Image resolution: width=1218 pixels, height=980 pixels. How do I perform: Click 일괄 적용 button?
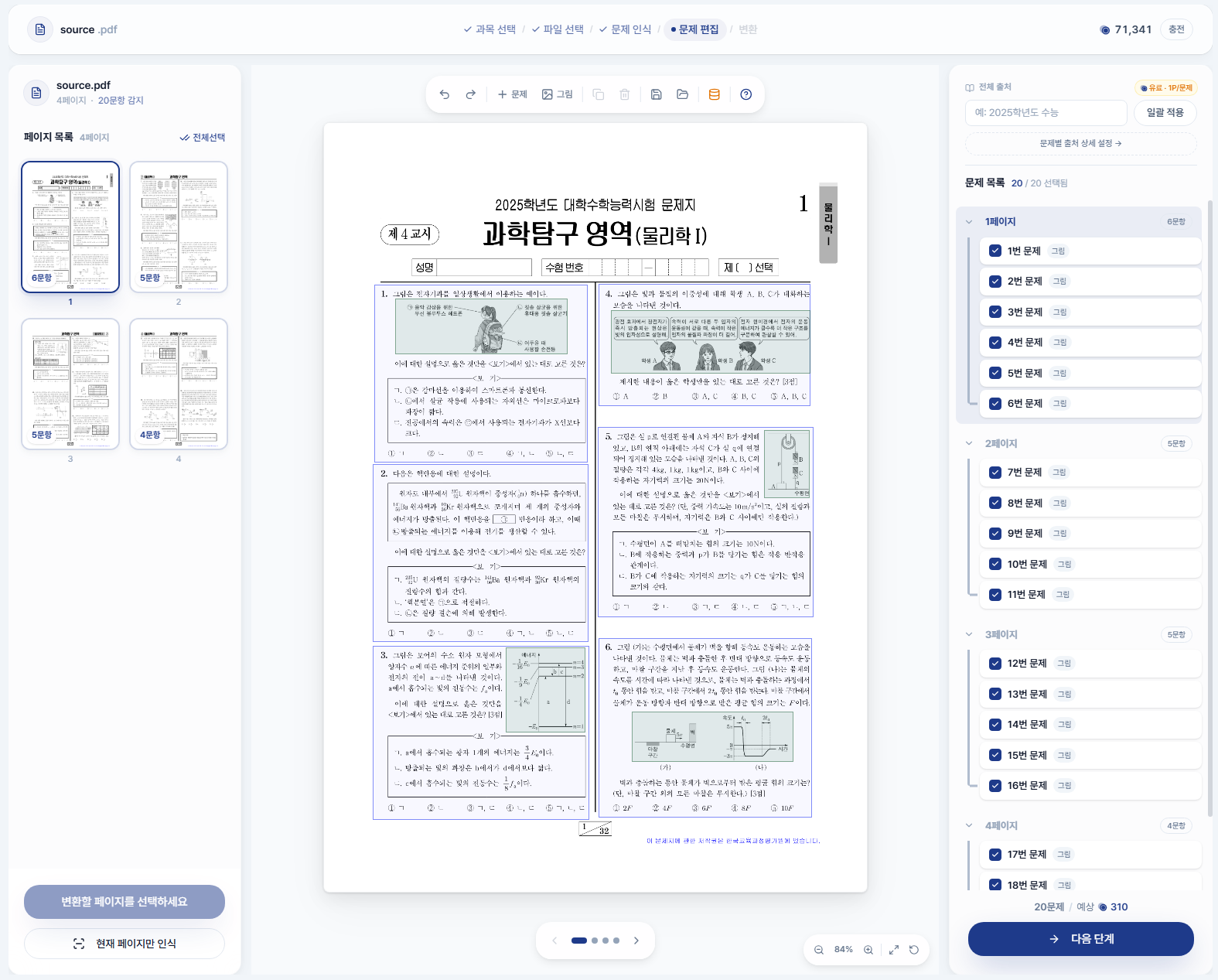(x=1165, y=112)
